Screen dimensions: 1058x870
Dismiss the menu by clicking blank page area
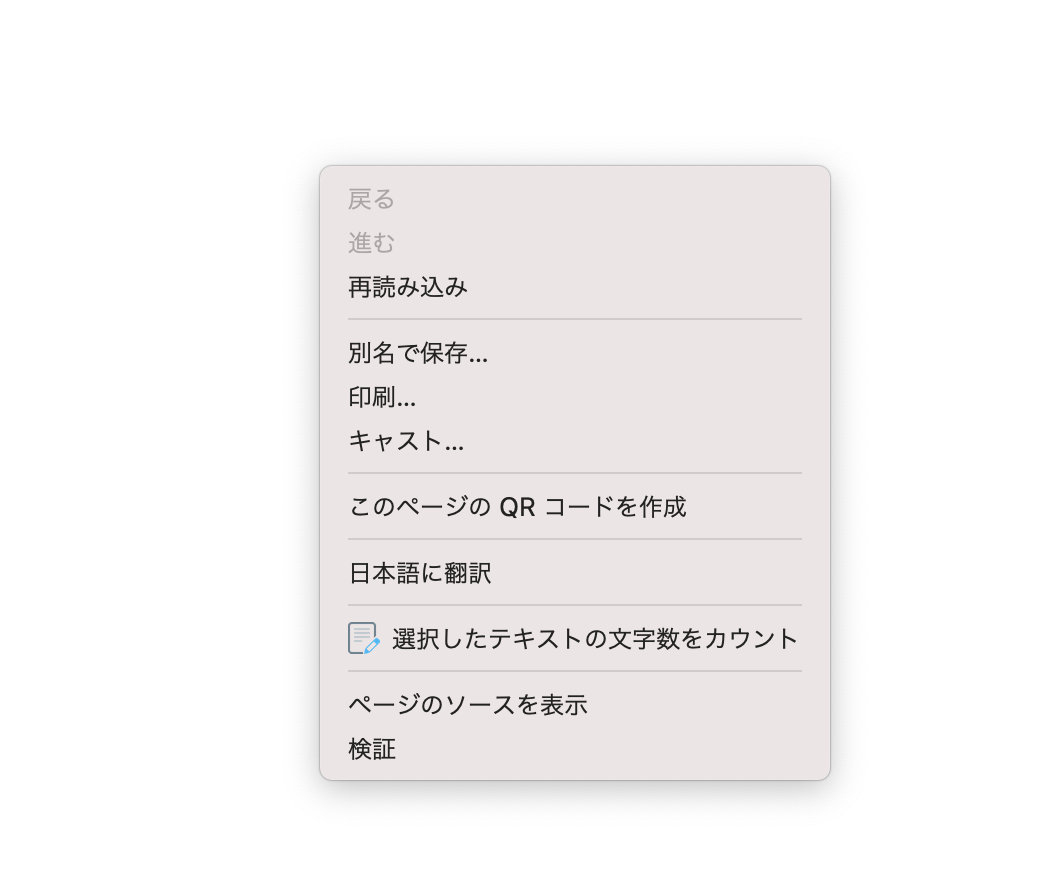tap(150, 450)
